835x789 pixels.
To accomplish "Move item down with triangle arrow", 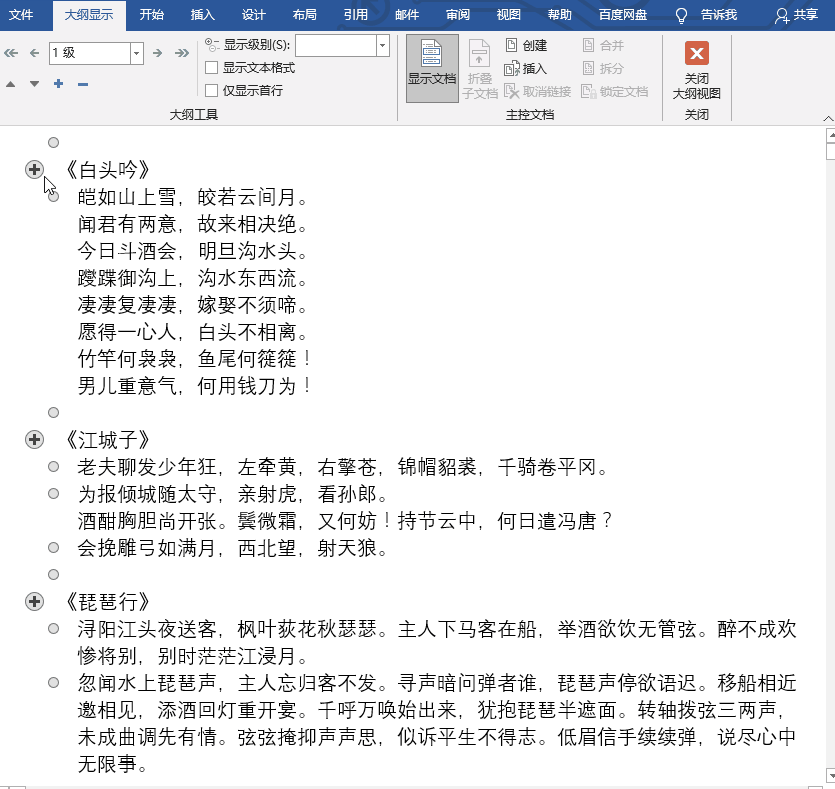I will point(34,84).
